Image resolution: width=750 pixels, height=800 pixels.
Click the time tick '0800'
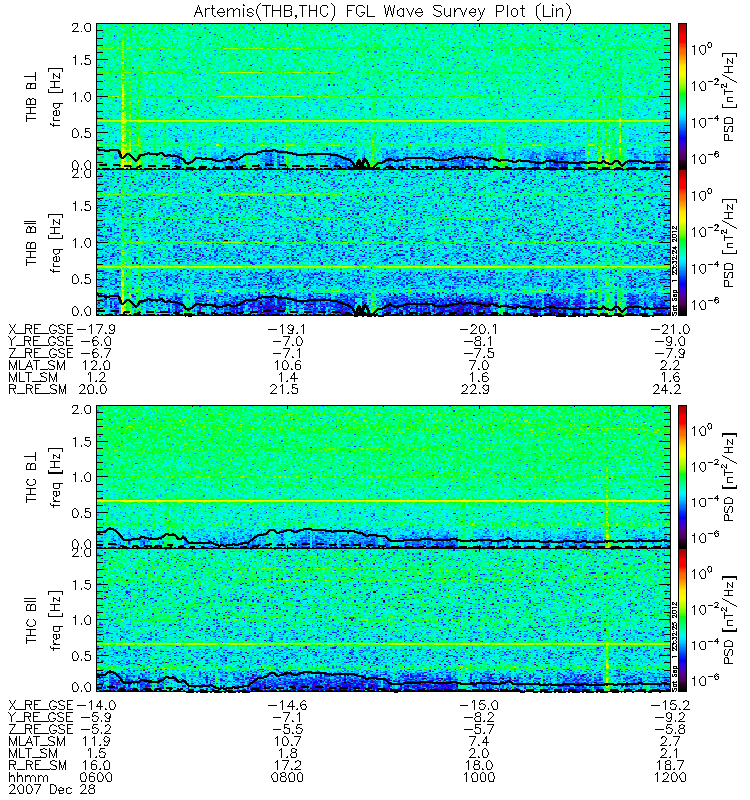coord(287,778)
